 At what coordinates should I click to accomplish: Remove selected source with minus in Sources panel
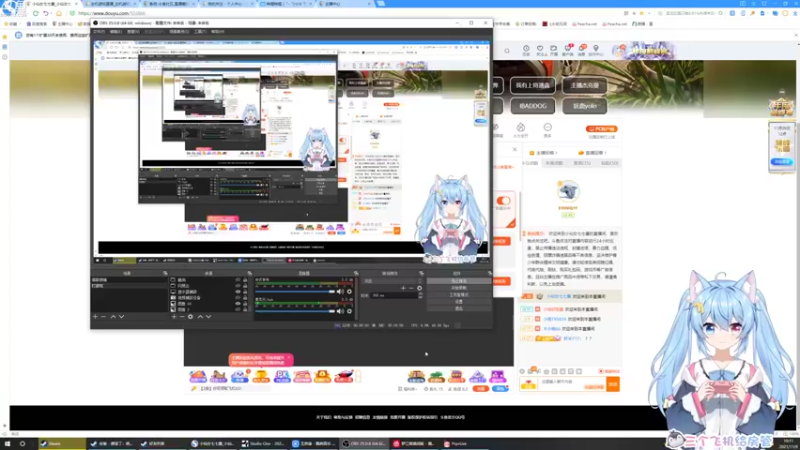pos(182,317)
